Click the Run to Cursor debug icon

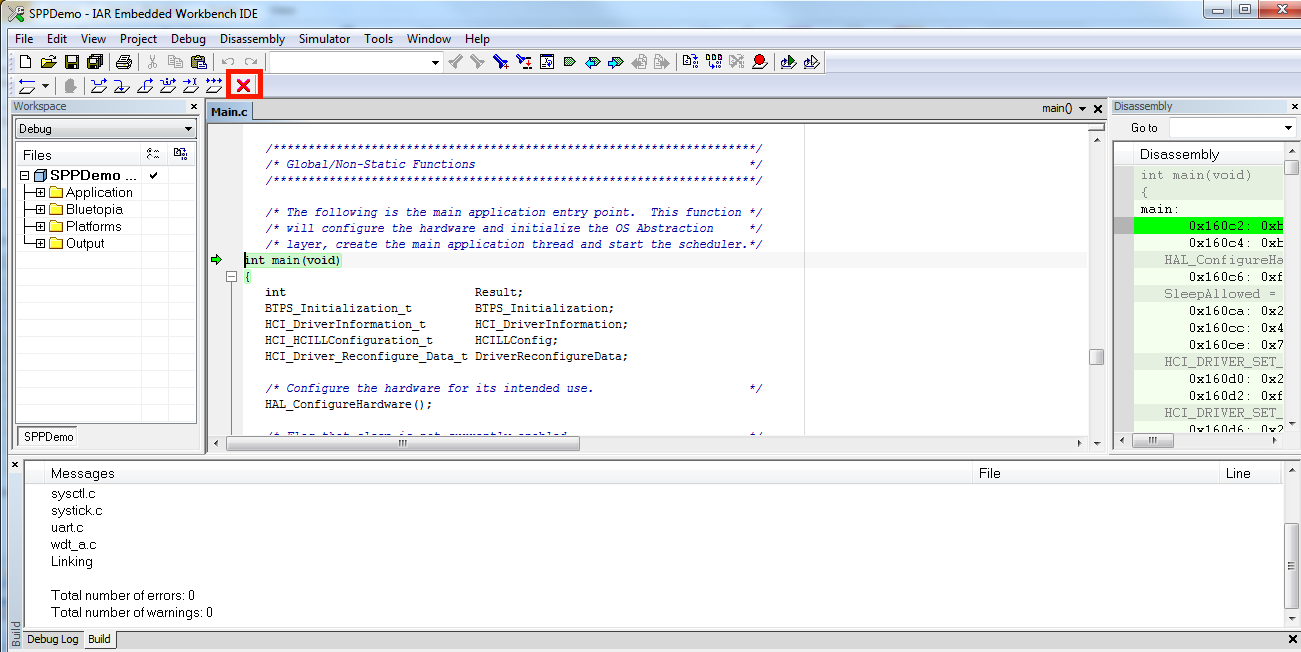point(191,86)
